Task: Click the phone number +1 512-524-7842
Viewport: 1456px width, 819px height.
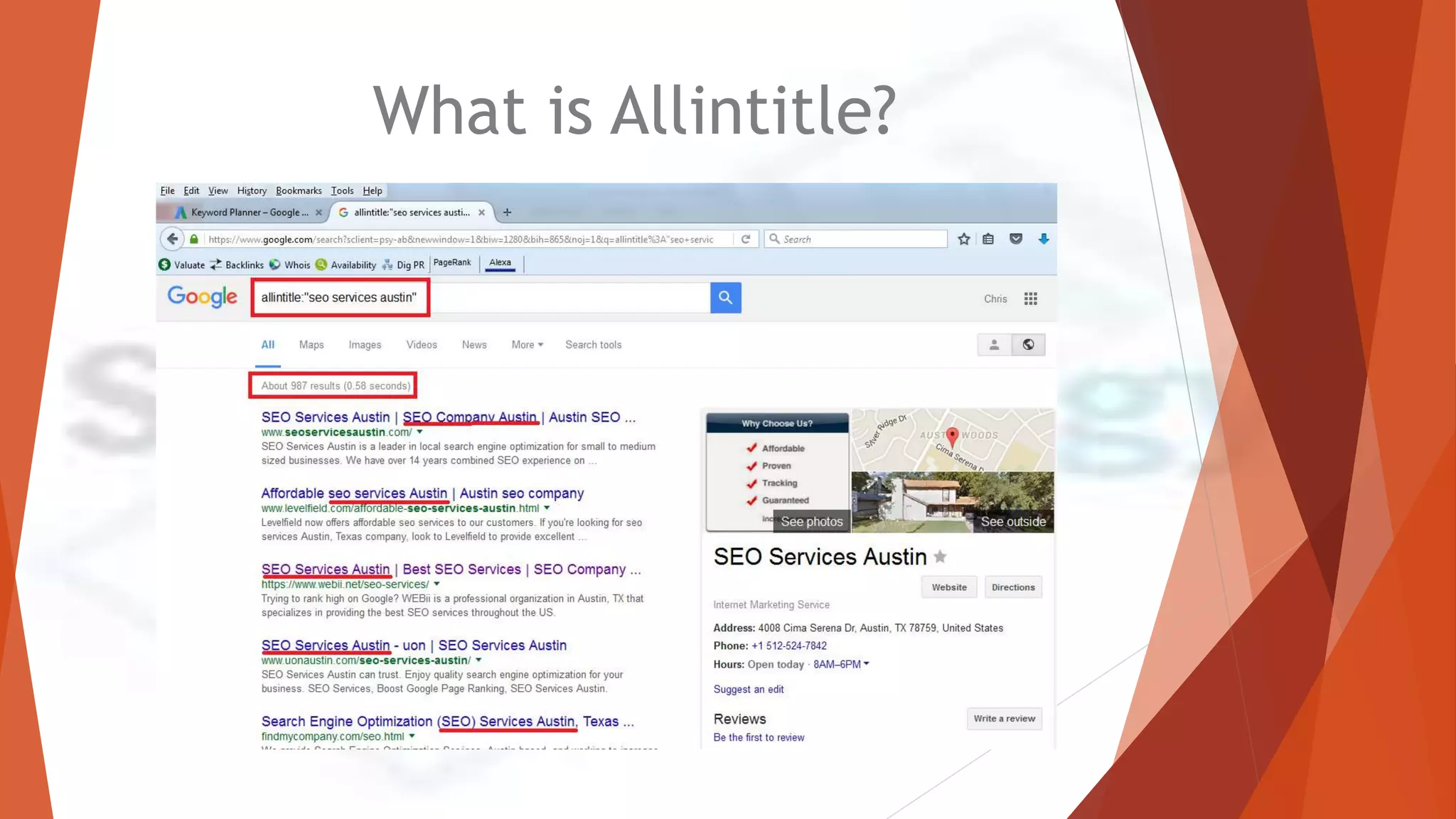Action: 789,646
